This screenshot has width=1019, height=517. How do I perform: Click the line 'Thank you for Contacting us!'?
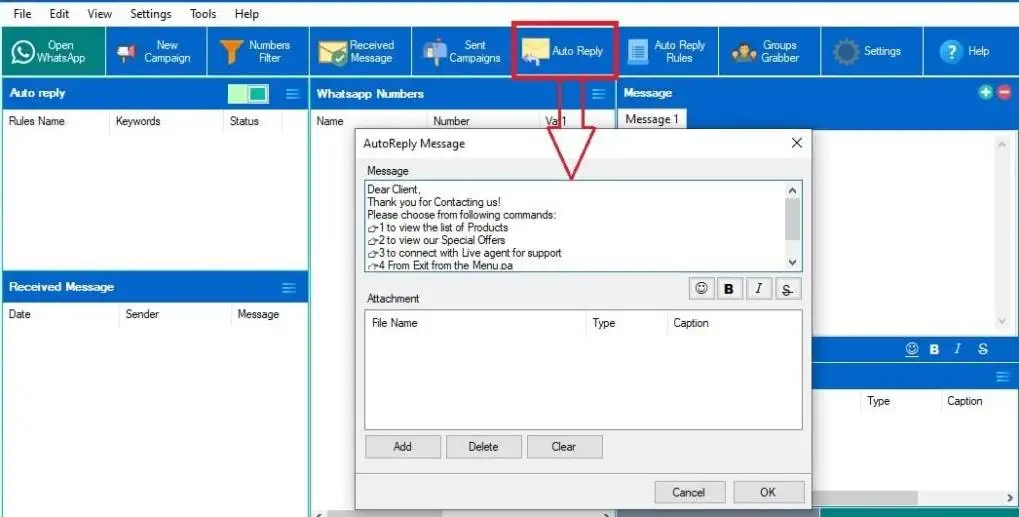tap(434, 203)
